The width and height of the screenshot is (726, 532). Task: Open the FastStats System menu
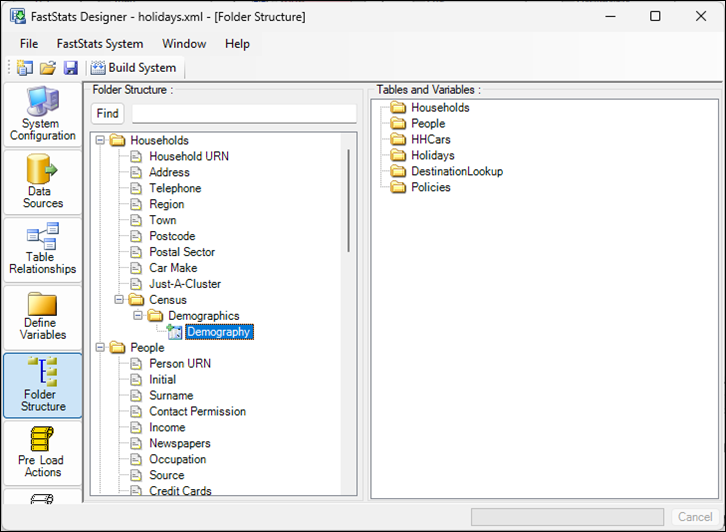click(x=100, y=44)
